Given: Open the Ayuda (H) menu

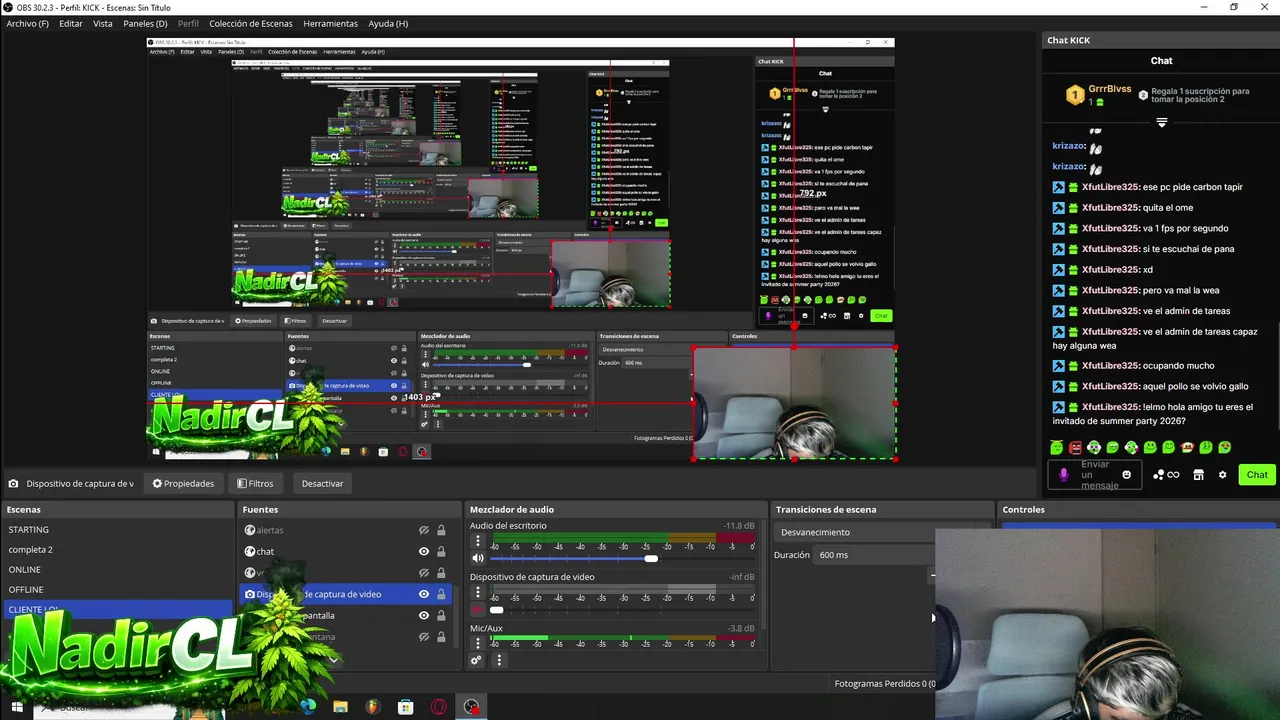Looking at the screenshot, I should click(388, 23).
